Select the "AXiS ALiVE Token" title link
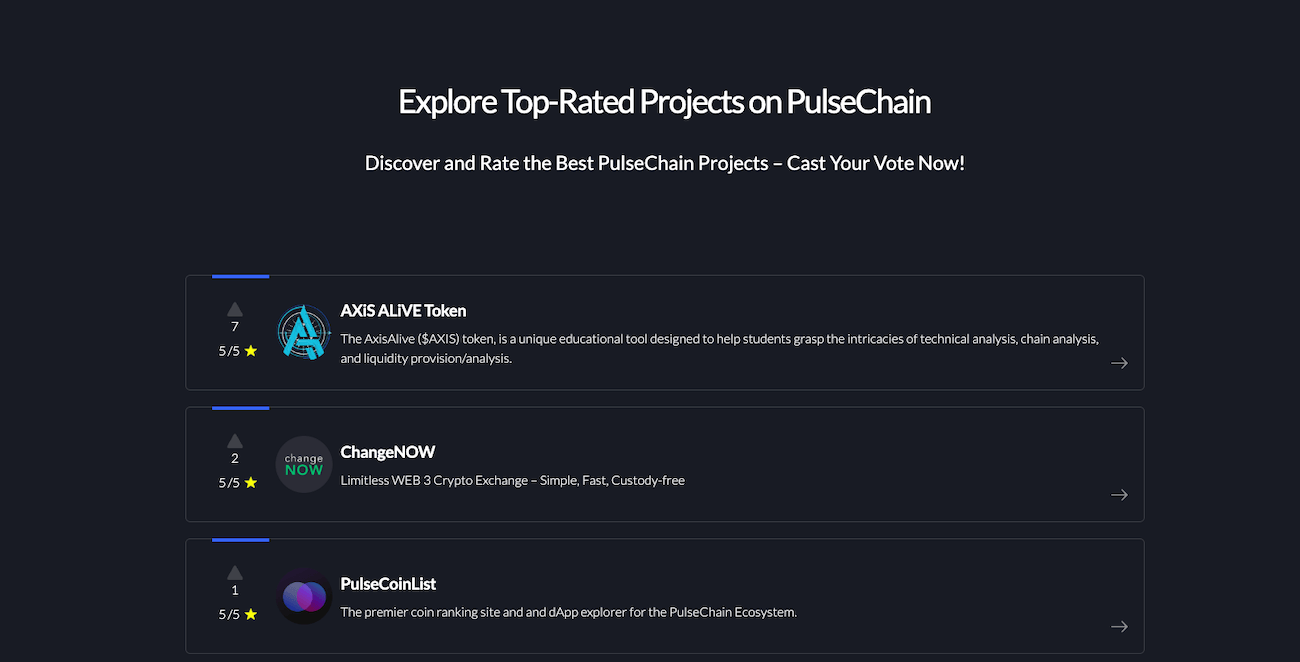Image resolution: width=1300 pixels, height=662 pixels. pyautogui.click(x=403, y=311)
